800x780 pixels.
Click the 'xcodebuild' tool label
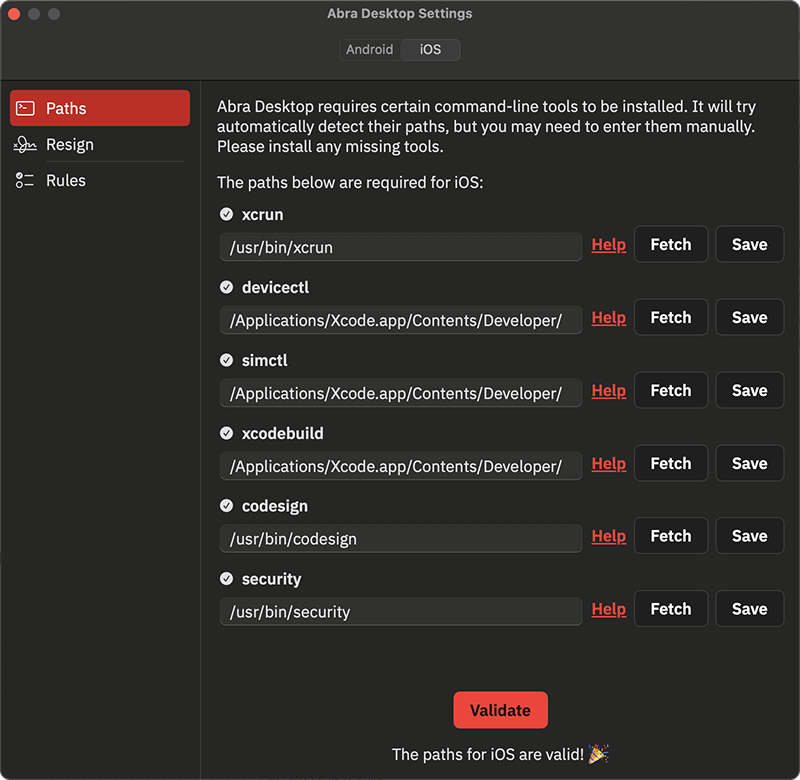point(283,434)
